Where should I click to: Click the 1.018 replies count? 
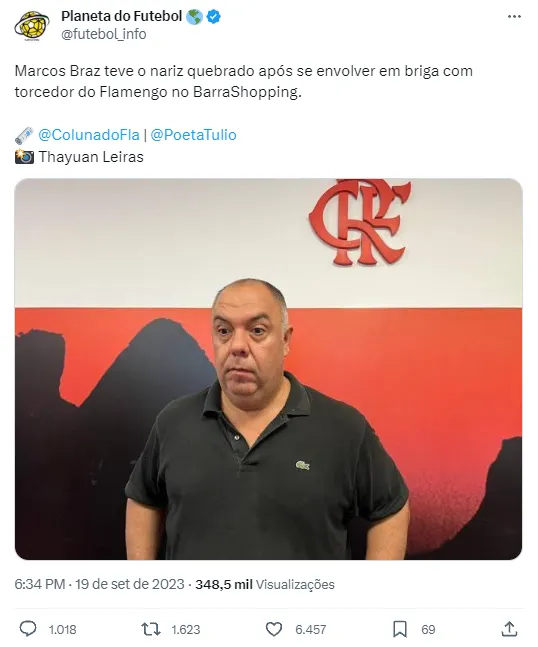pos(63,630)
